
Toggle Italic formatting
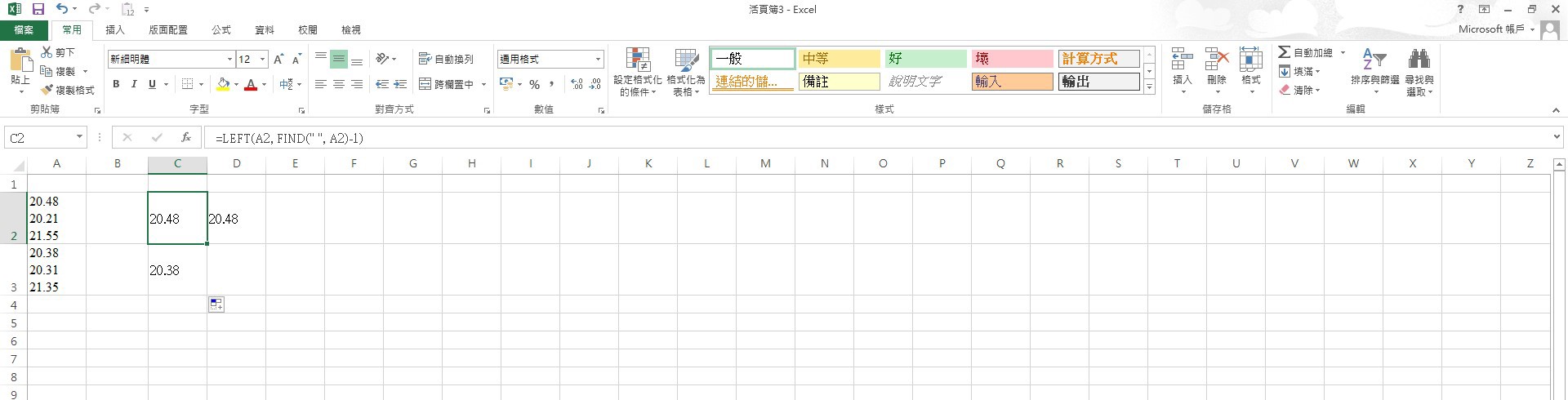[134, 84]
